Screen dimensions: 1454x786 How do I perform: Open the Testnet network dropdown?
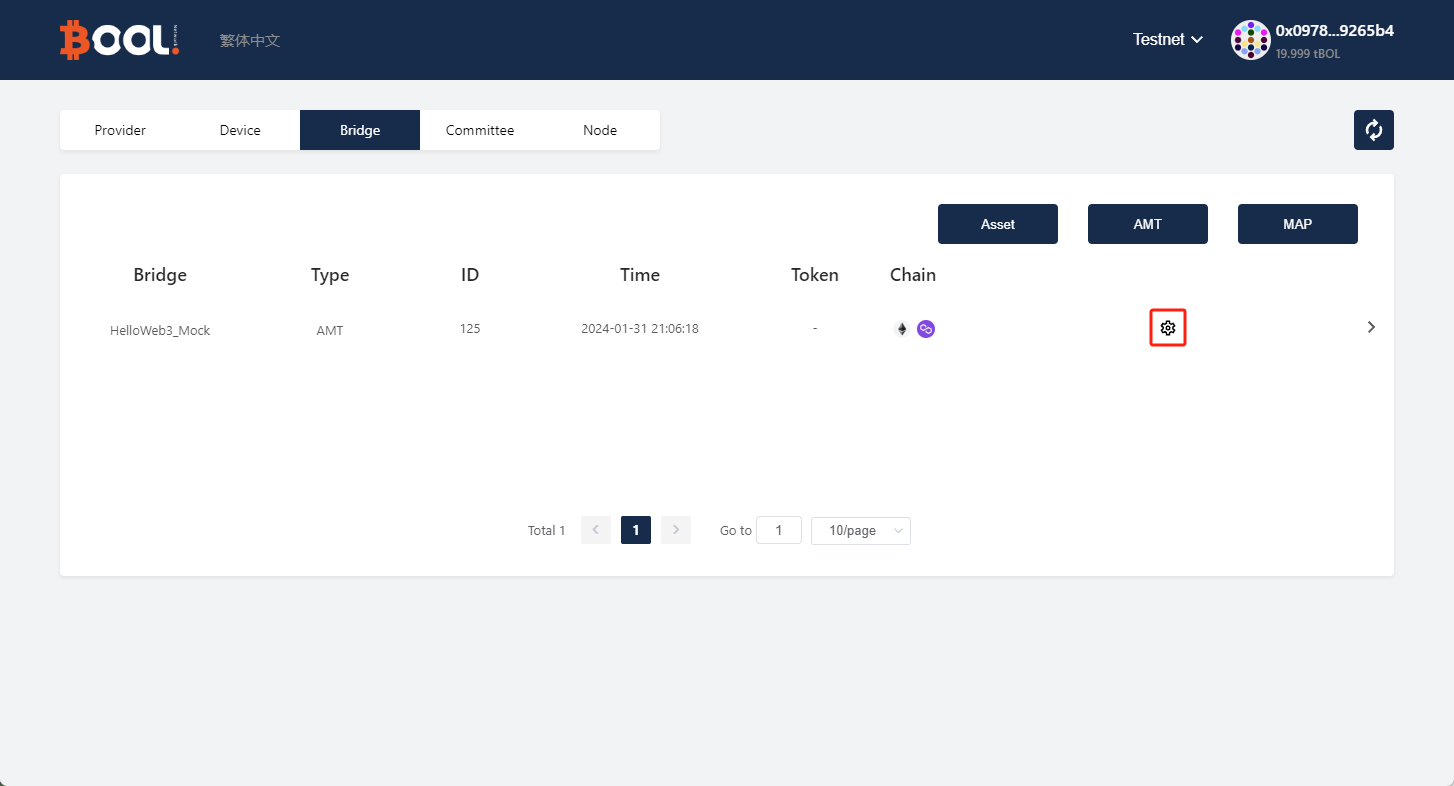tap(1167, 40)
